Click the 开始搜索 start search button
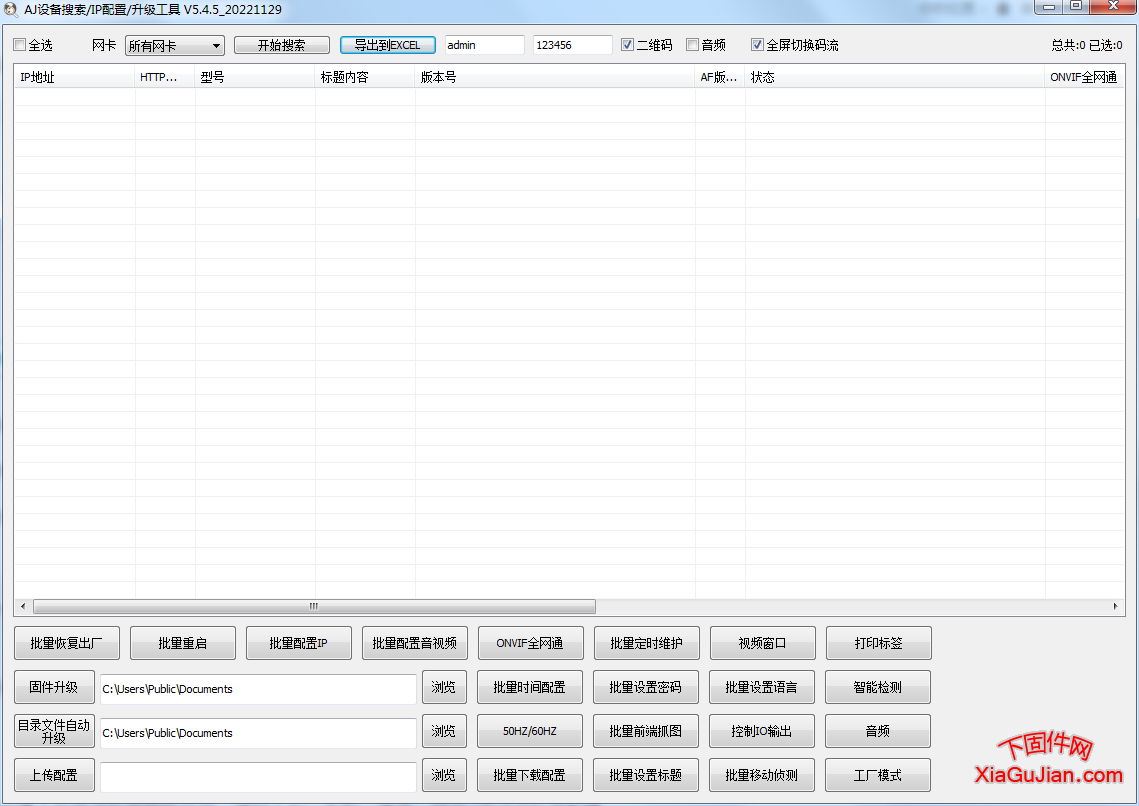The width and height of the screenshot is (1139, 806). click(281, 46)
